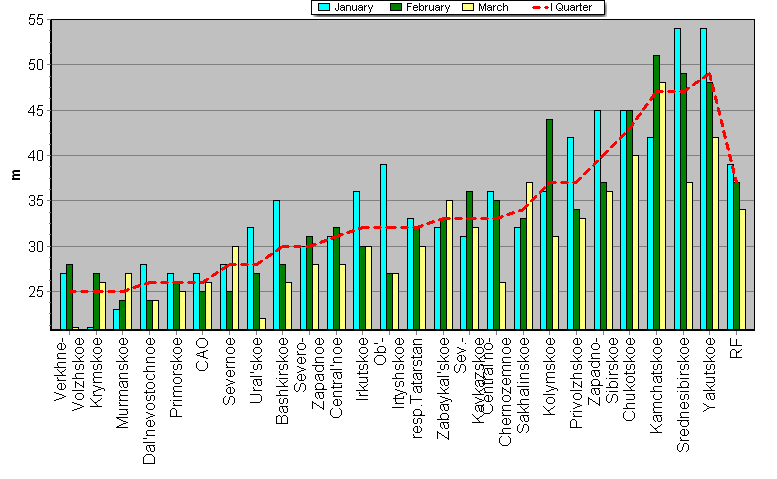
Task: Click the 'Verkhne-Volzhskoe' axis label
Action: [x=69, y=374]
